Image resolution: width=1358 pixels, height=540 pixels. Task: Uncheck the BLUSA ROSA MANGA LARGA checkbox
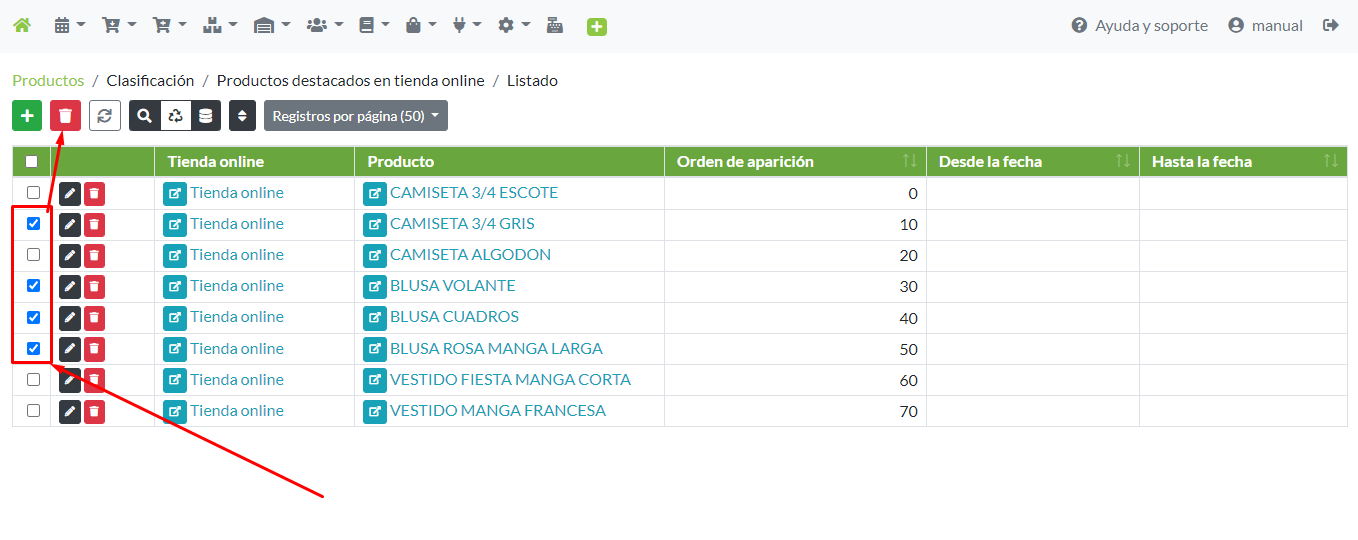click(33, 348)
